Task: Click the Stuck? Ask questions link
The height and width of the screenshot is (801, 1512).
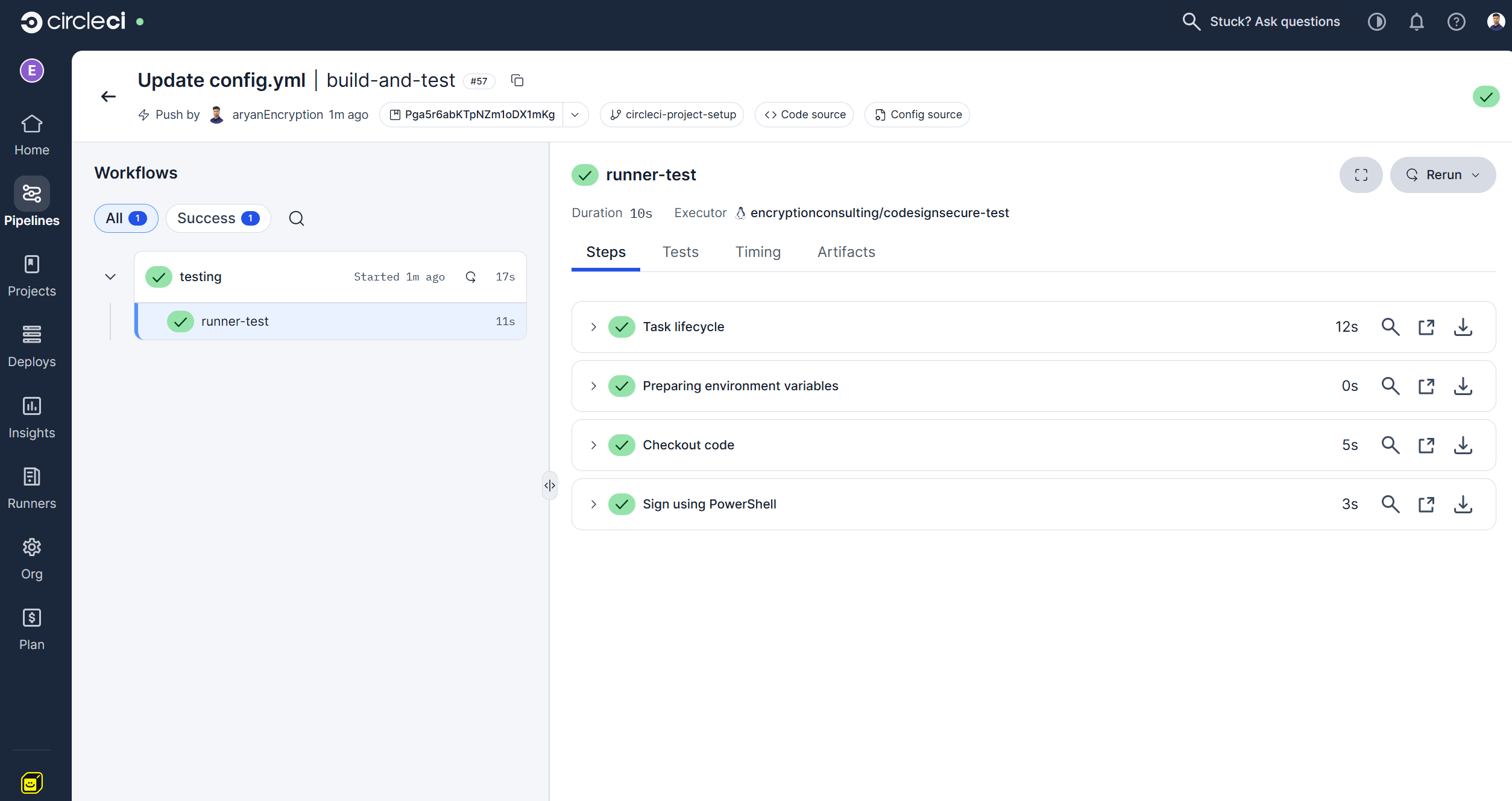Action: click(x=1275, y=22)
